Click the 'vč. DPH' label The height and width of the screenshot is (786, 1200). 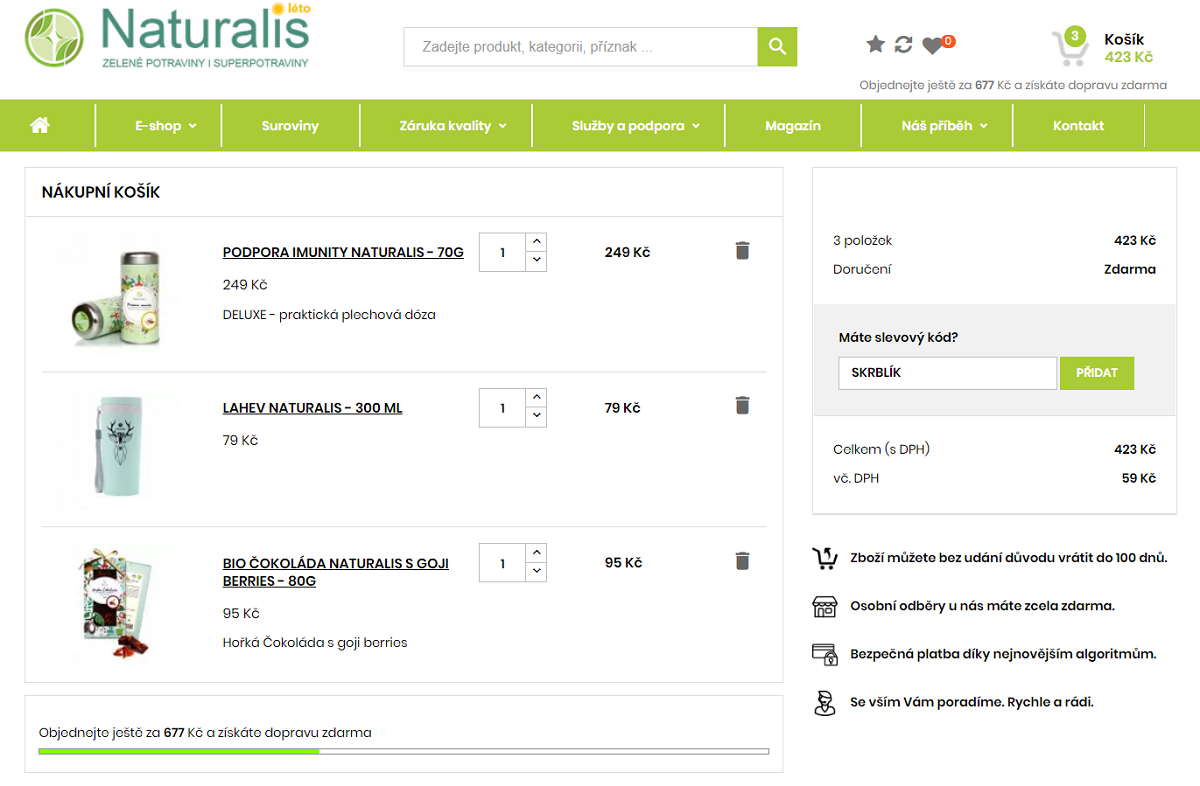point(856,478)
